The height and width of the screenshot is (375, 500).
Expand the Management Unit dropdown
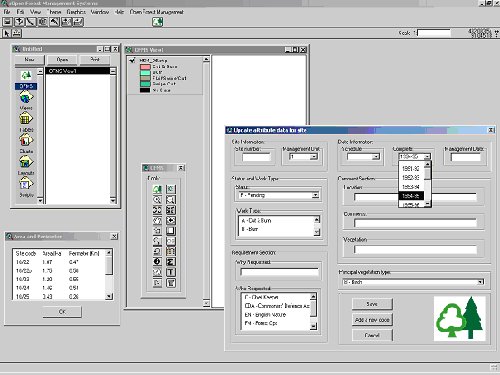(x=313, y=157)
